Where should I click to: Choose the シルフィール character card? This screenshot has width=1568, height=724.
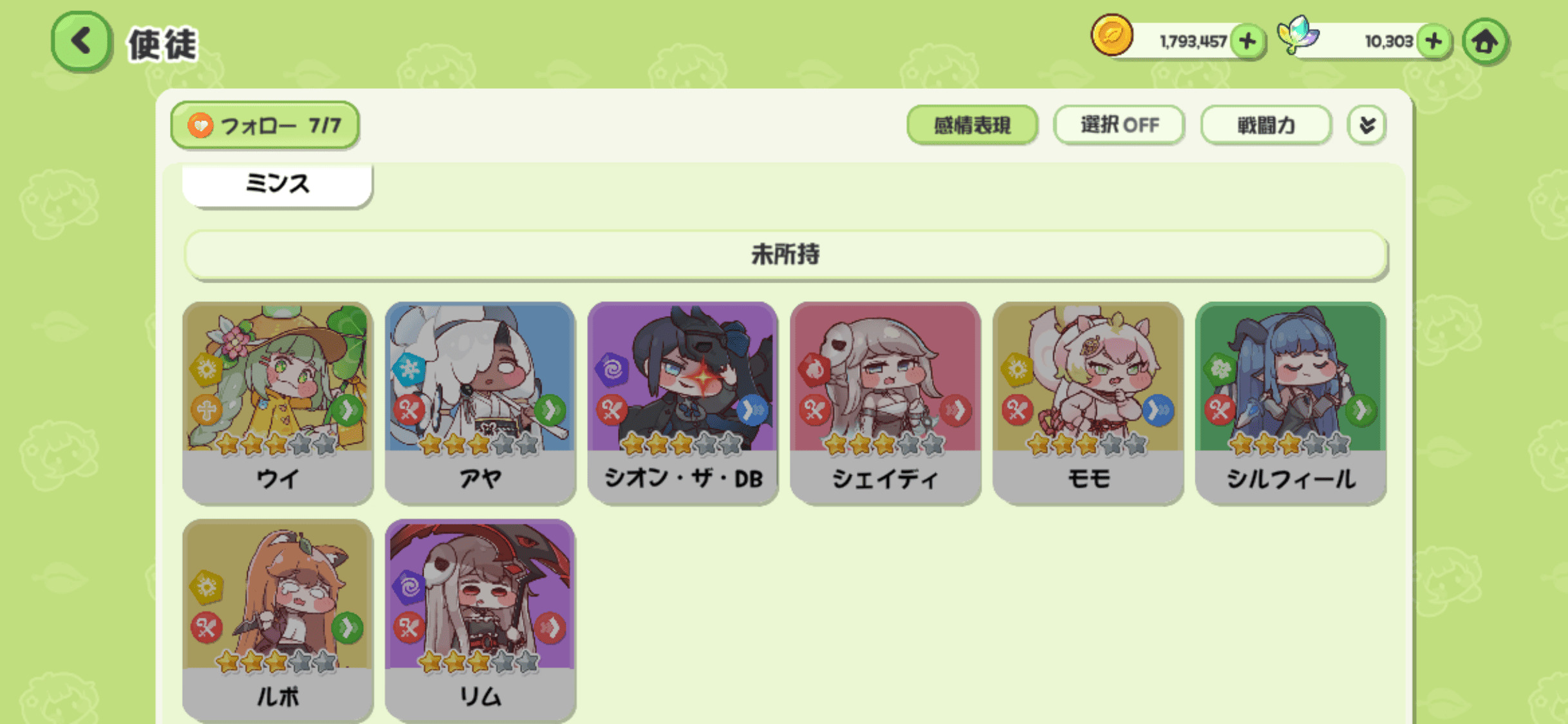(1290, 403)
